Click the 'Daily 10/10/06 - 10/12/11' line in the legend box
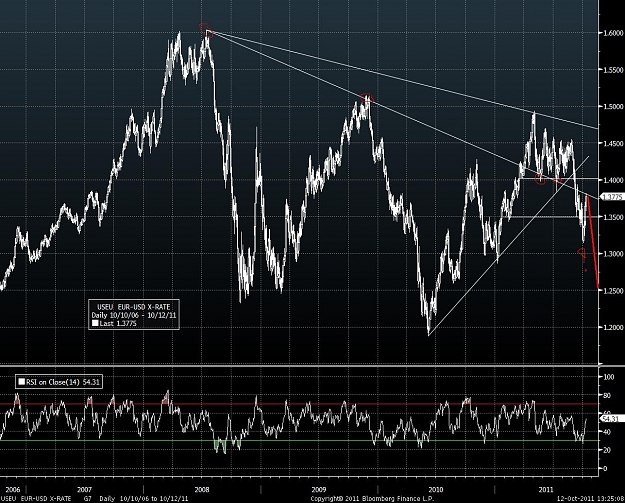 134,315
